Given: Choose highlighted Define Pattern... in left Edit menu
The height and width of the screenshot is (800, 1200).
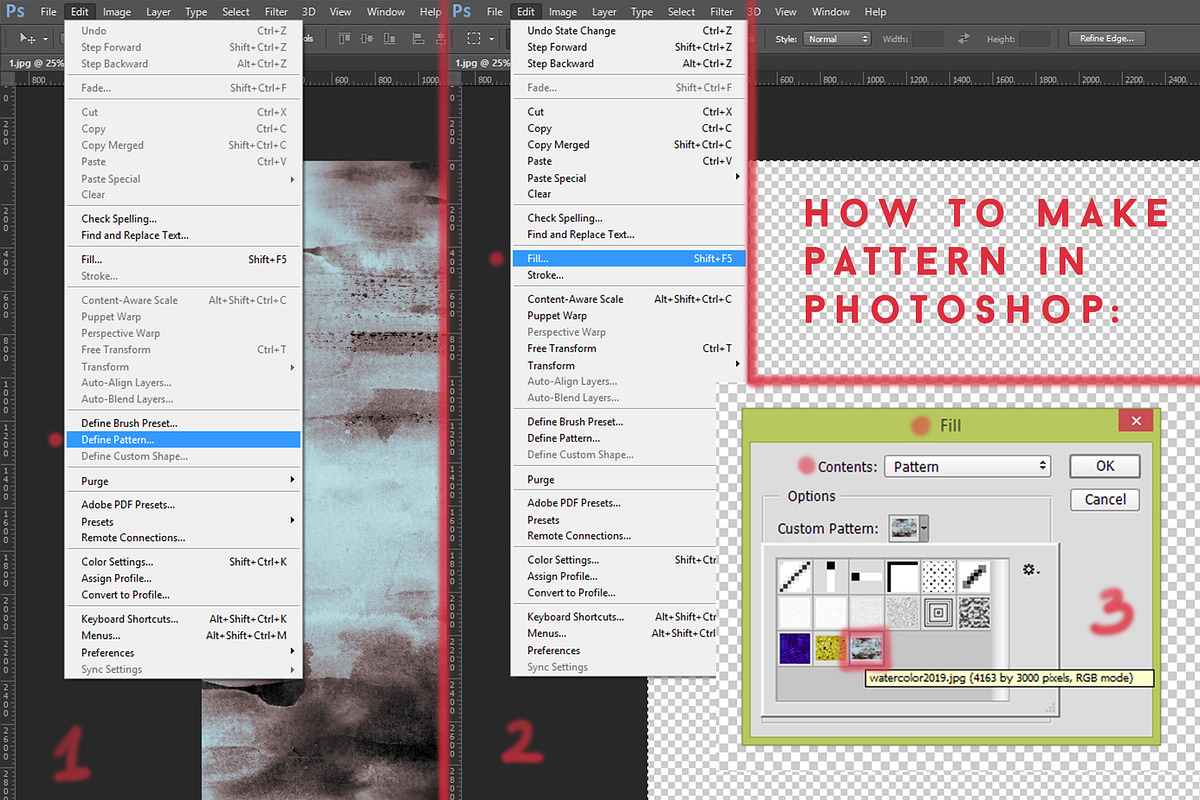Looking at the screenshot, I should click(183, 439).
